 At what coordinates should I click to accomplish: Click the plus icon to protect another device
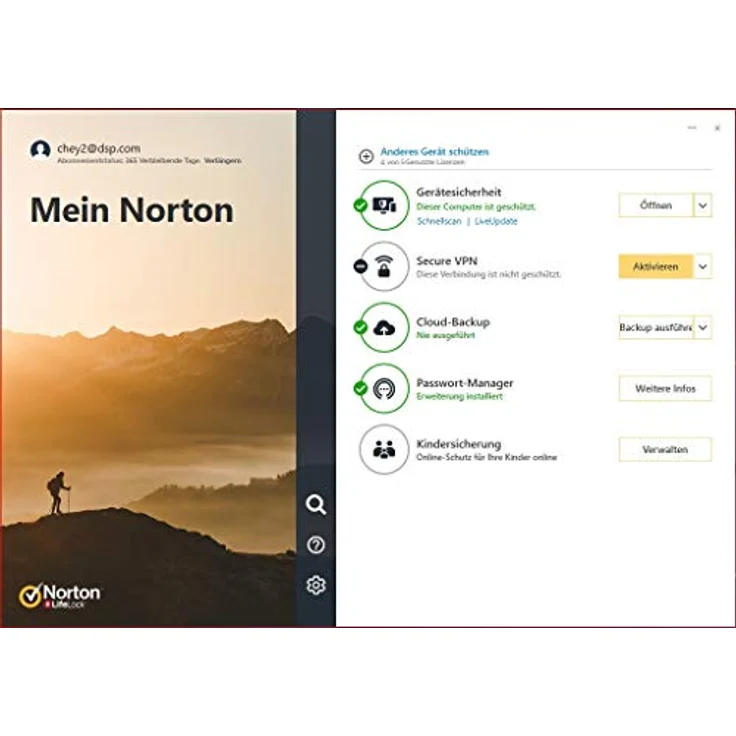(366, 156)
